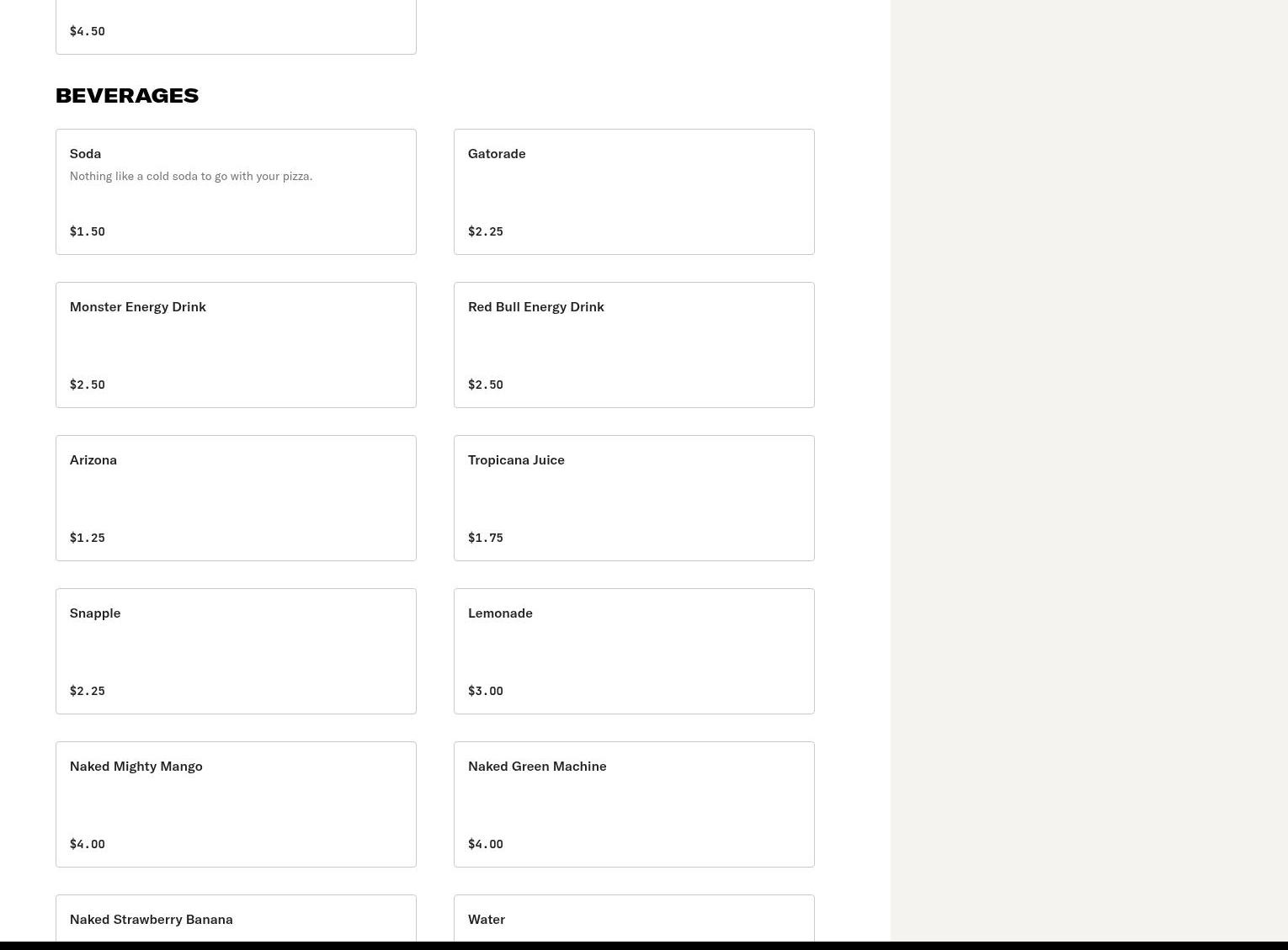Select the Arizona beverage card
1288x950 pixels.
pyautogui.click(x=236, y=498)
